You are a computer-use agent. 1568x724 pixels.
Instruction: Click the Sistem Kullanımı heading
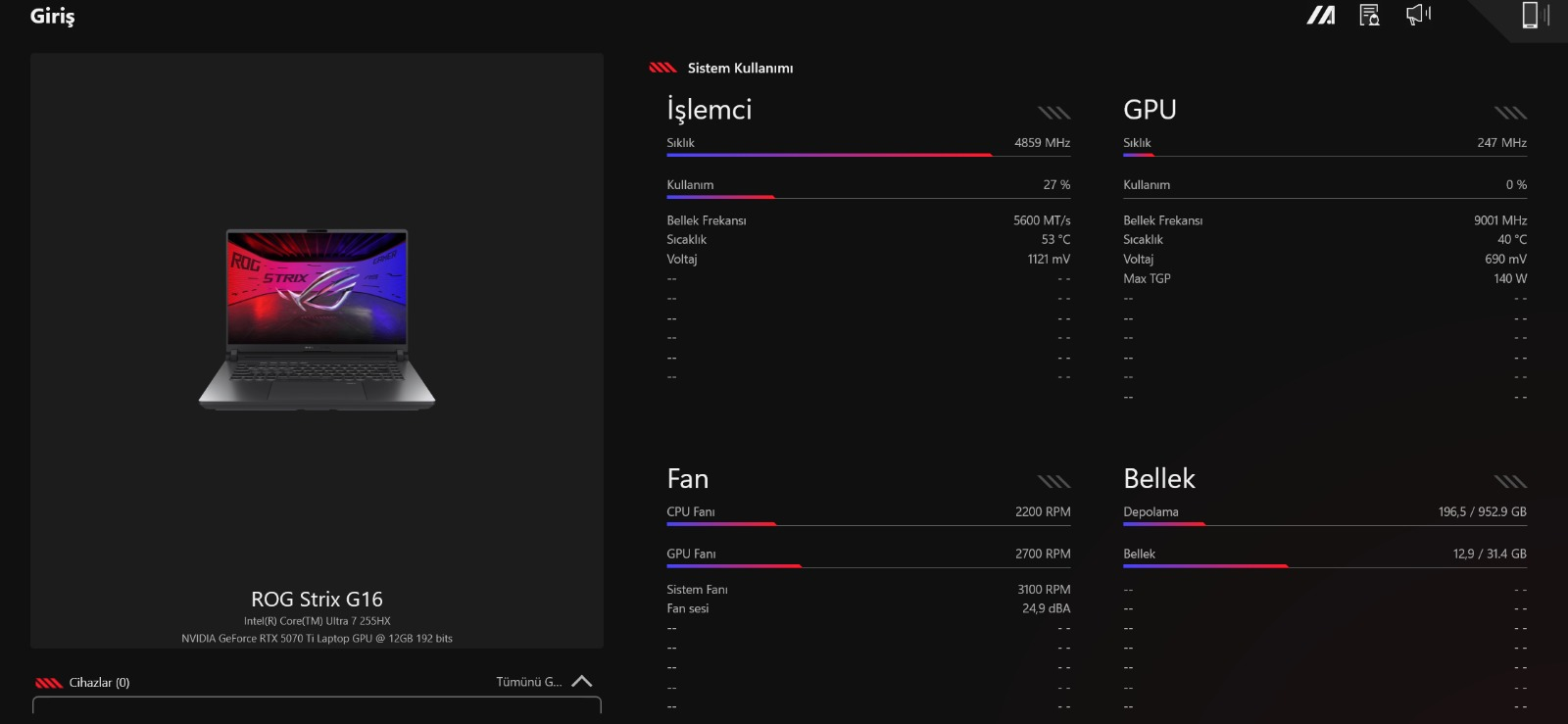[x=740, y=68]
